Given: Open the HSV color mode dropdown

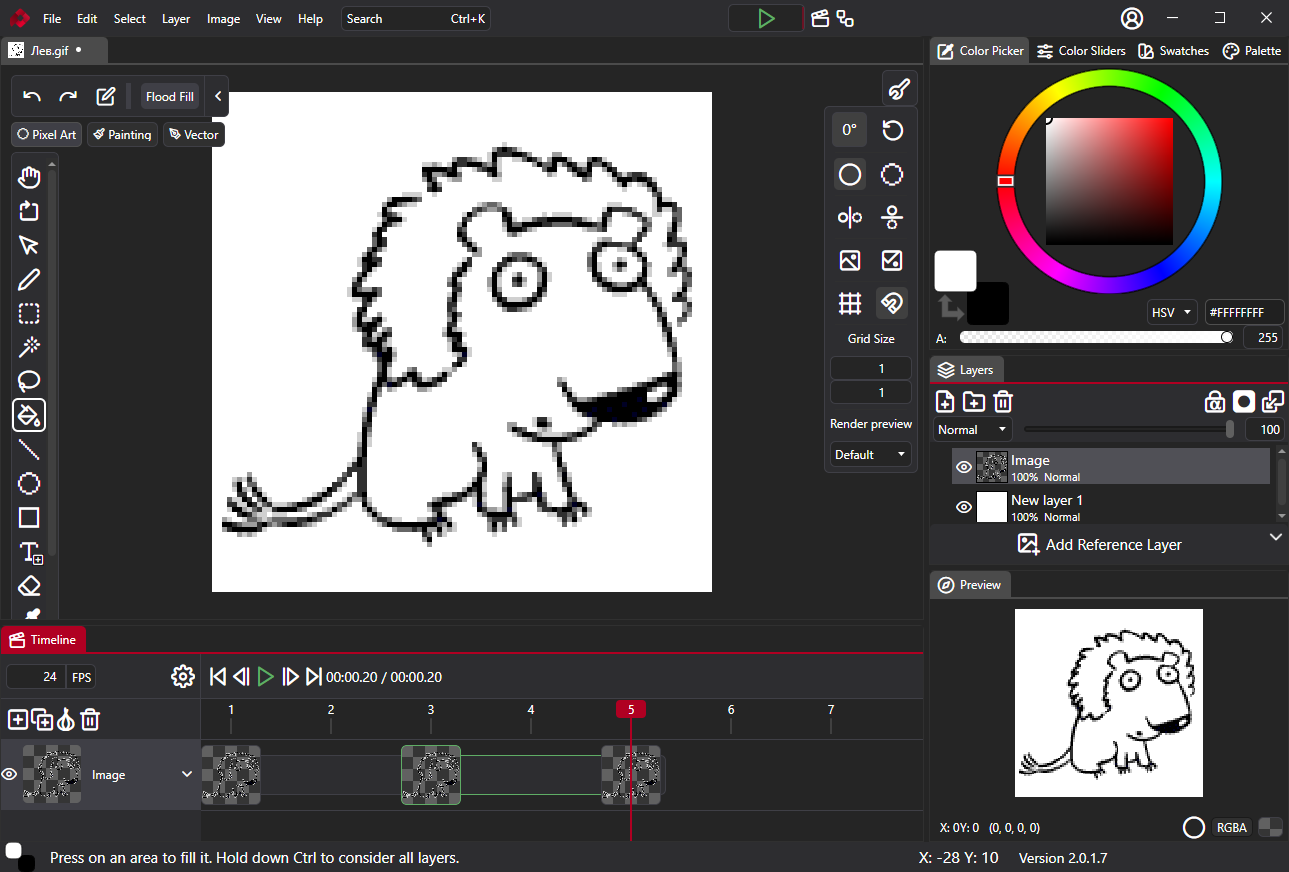Looking at the screenshot, I should click(x=1172, y=312).
